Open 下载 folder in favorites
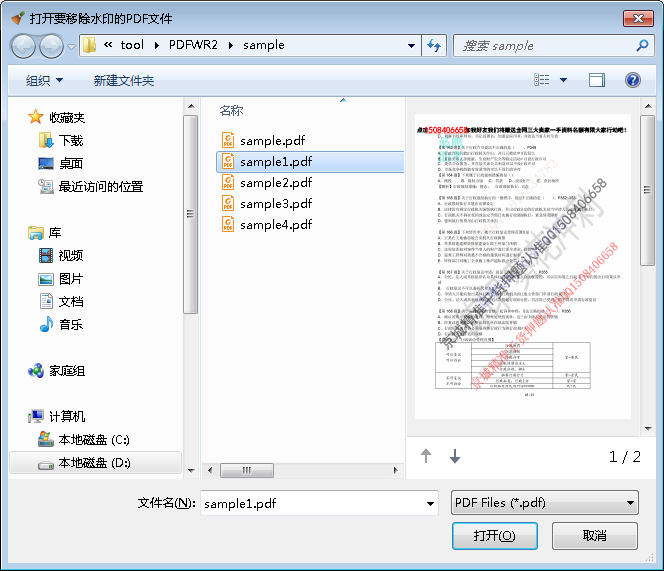 click(71, 140)
